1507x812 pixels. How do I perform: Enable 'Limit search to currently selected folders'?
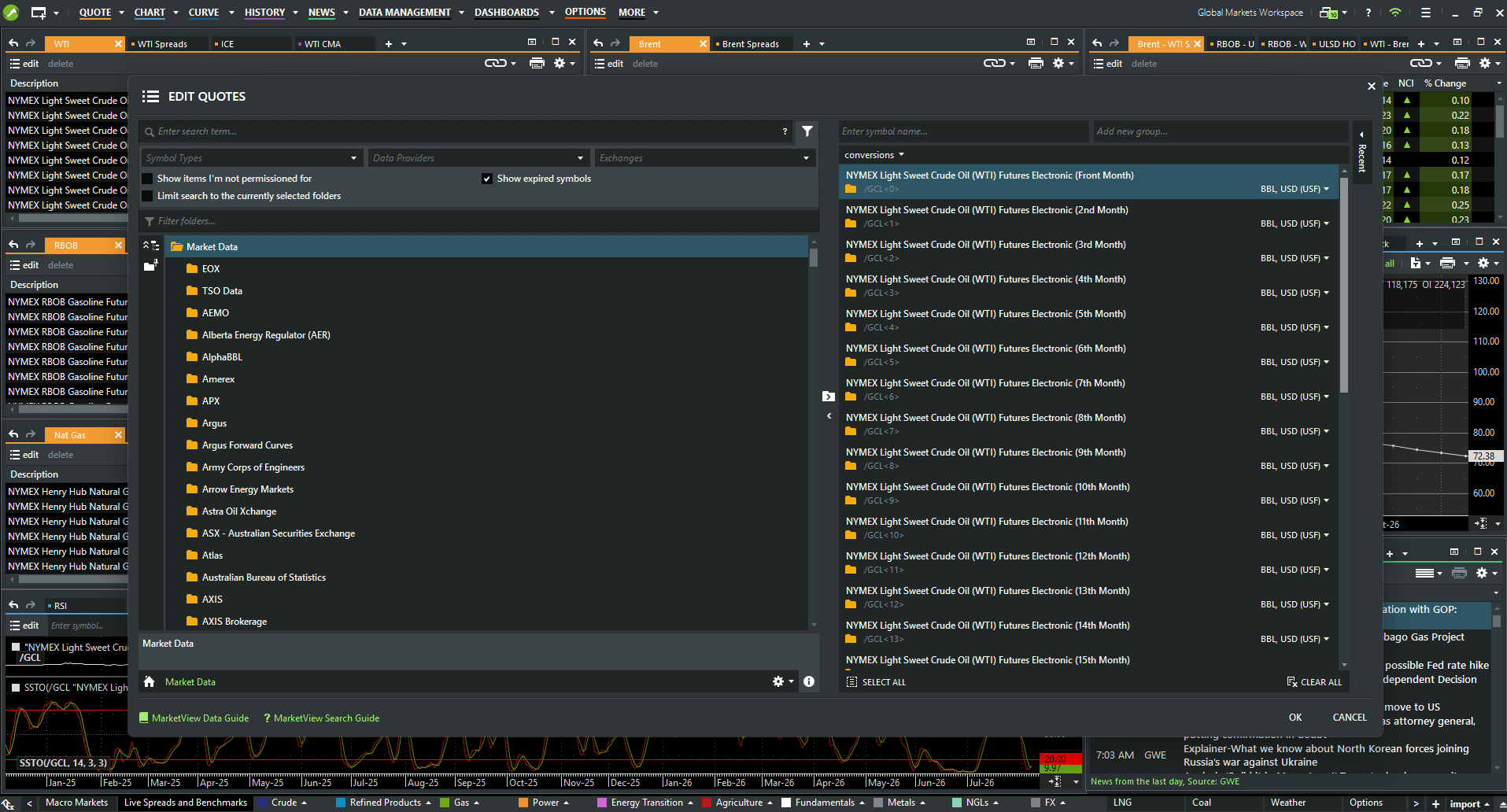pyautogui.click(x=147, y=196)
